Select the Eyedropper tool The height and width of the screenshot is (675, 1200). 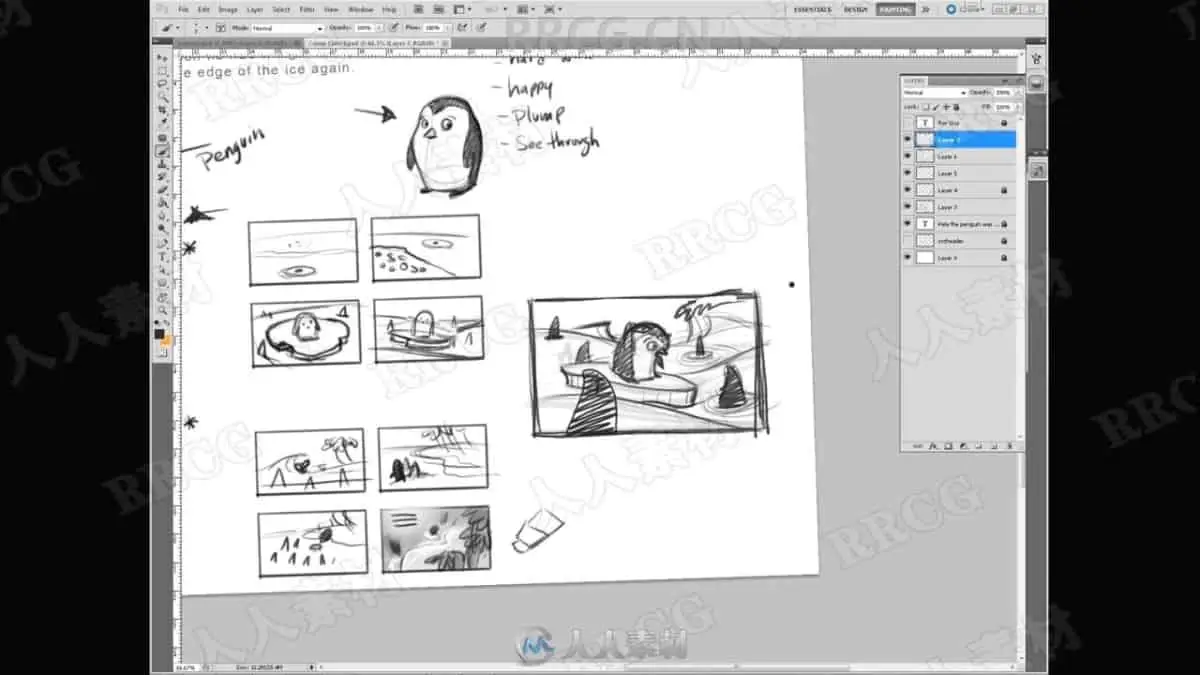coord(161,120)
